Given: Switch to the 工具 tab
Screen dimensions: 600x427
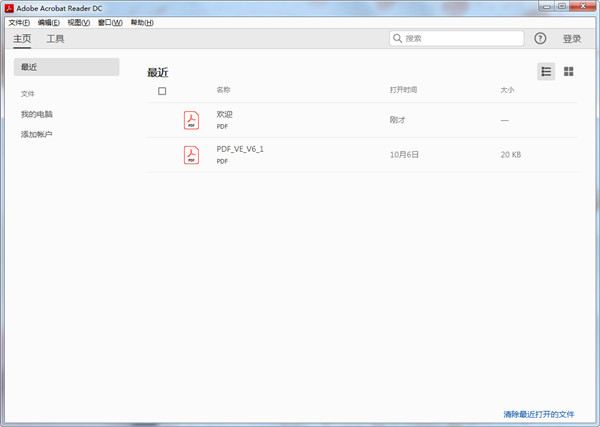Looking at the screenshot, I should click(55, 39).
